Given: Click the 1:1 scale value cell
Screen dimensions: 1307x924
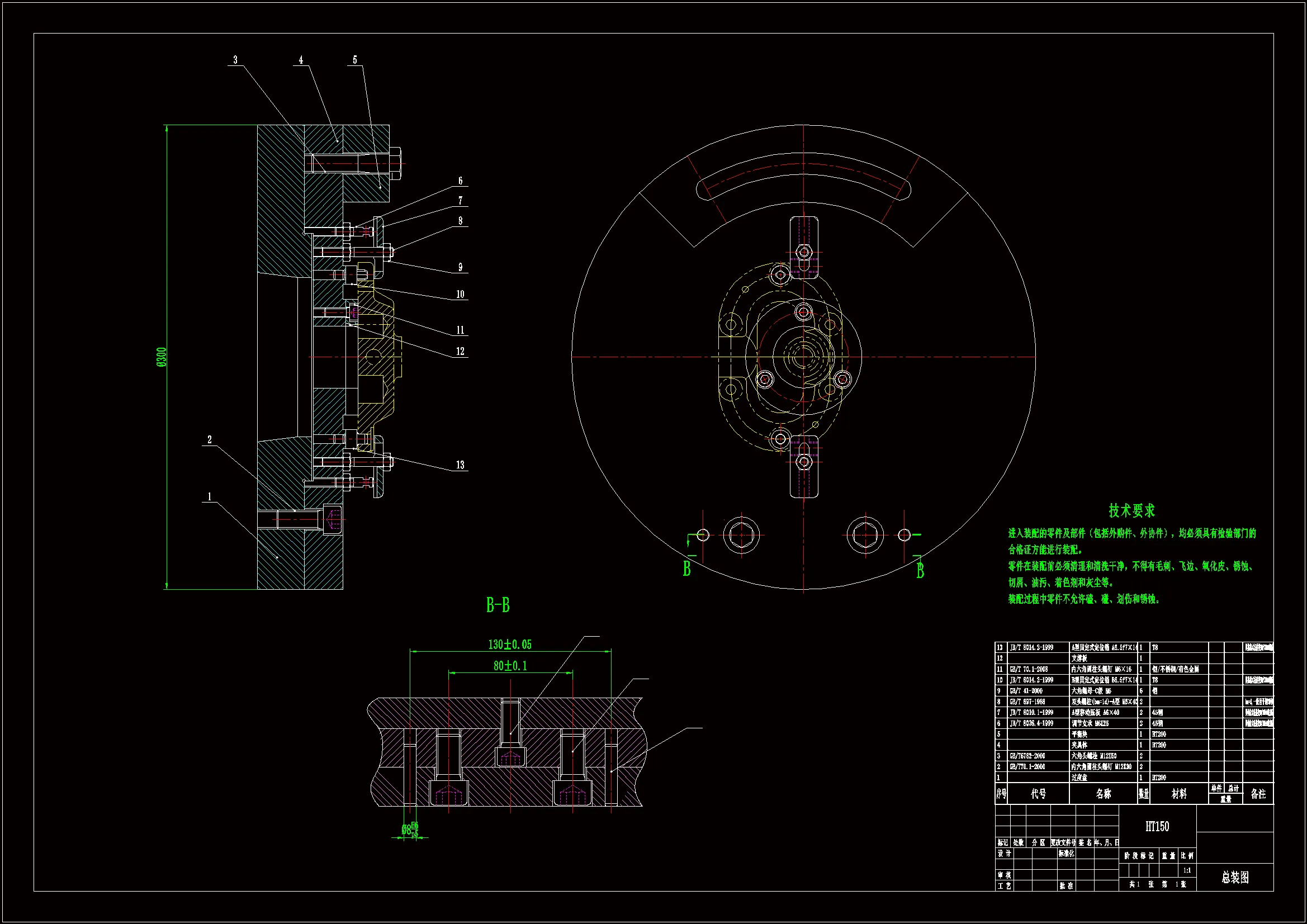Looking at the screenshot, I should 1187,870.
